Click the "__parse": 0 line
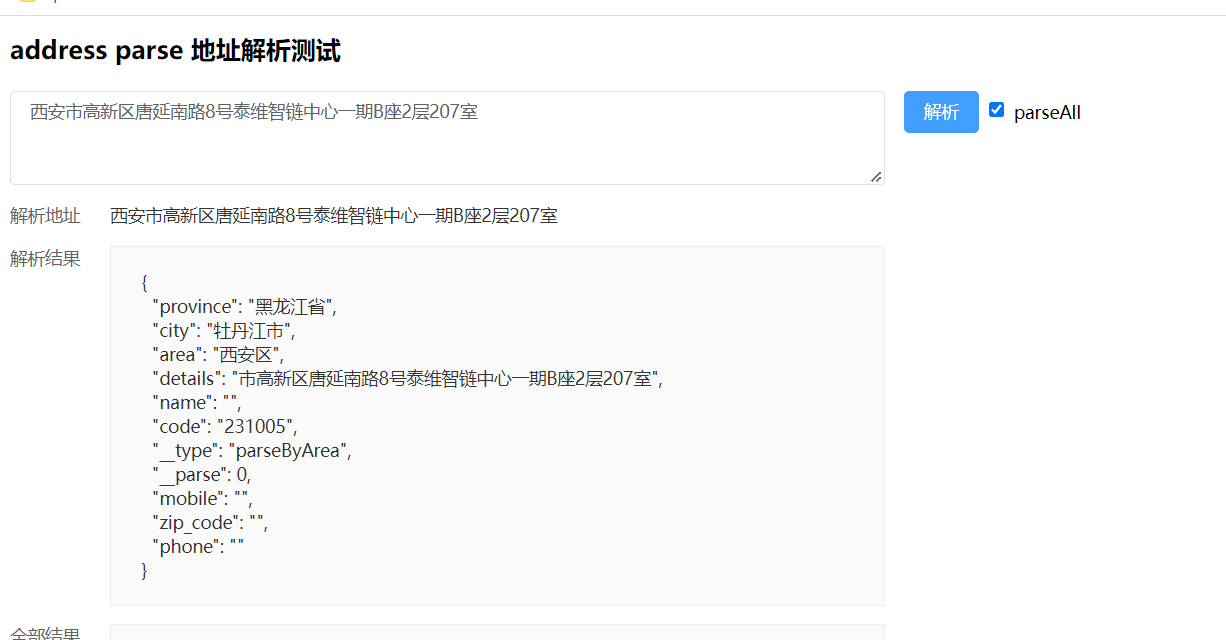Viewport: 1226px width, 640px height. [202, 474]
